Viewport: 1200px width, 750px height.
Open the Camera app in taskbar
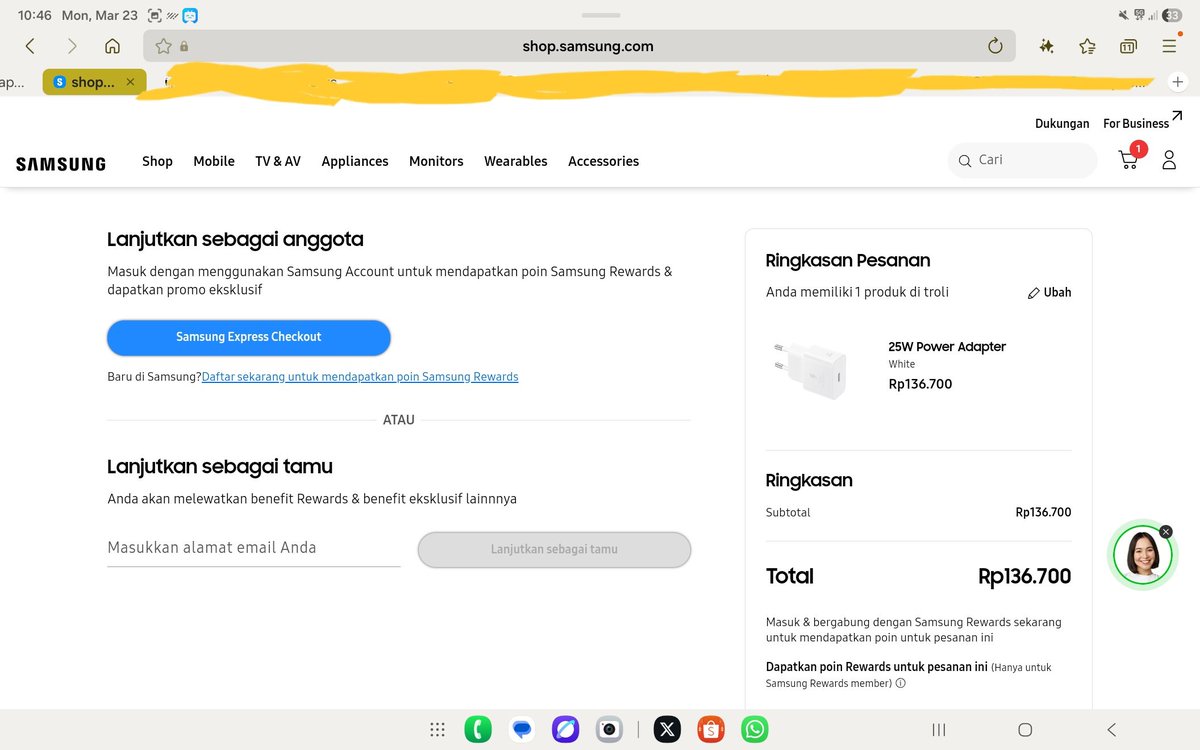point(609,730)
